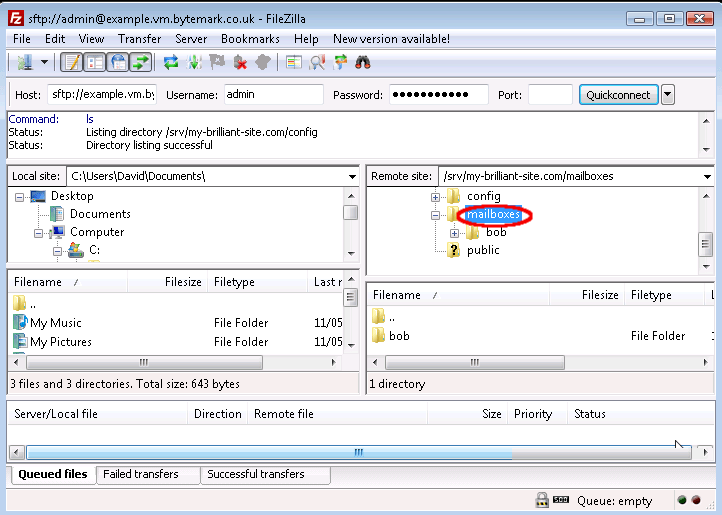Select Documents in local tree
Viewport: 722px width, 515px height.
tap(100, 214)
